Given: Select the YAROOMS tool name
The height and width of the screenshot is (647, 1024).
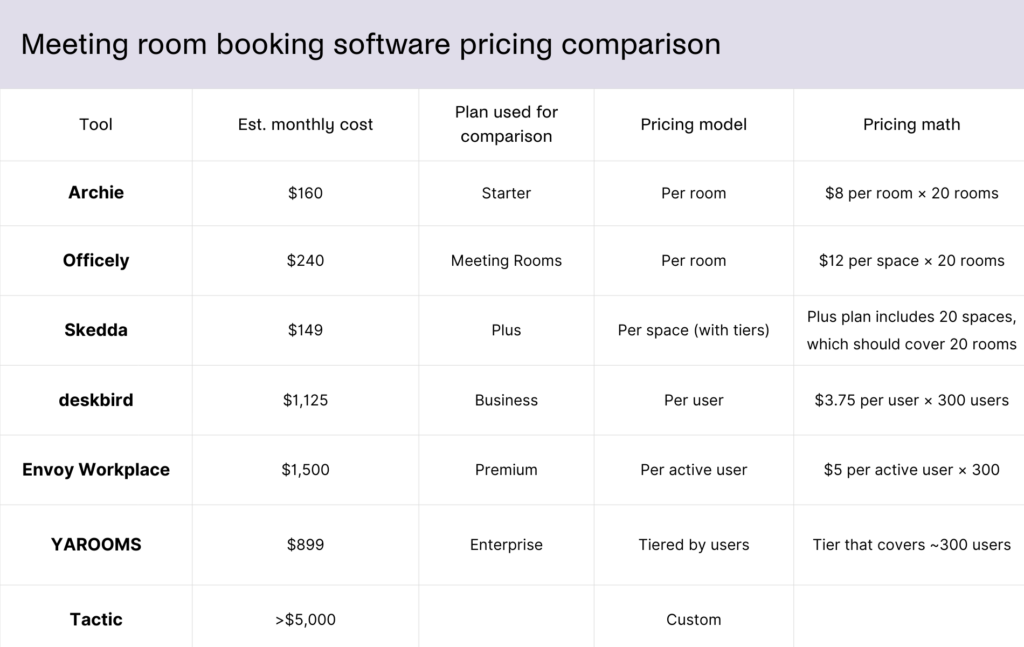Looking at the screenshot, I should tap(96, 545).
